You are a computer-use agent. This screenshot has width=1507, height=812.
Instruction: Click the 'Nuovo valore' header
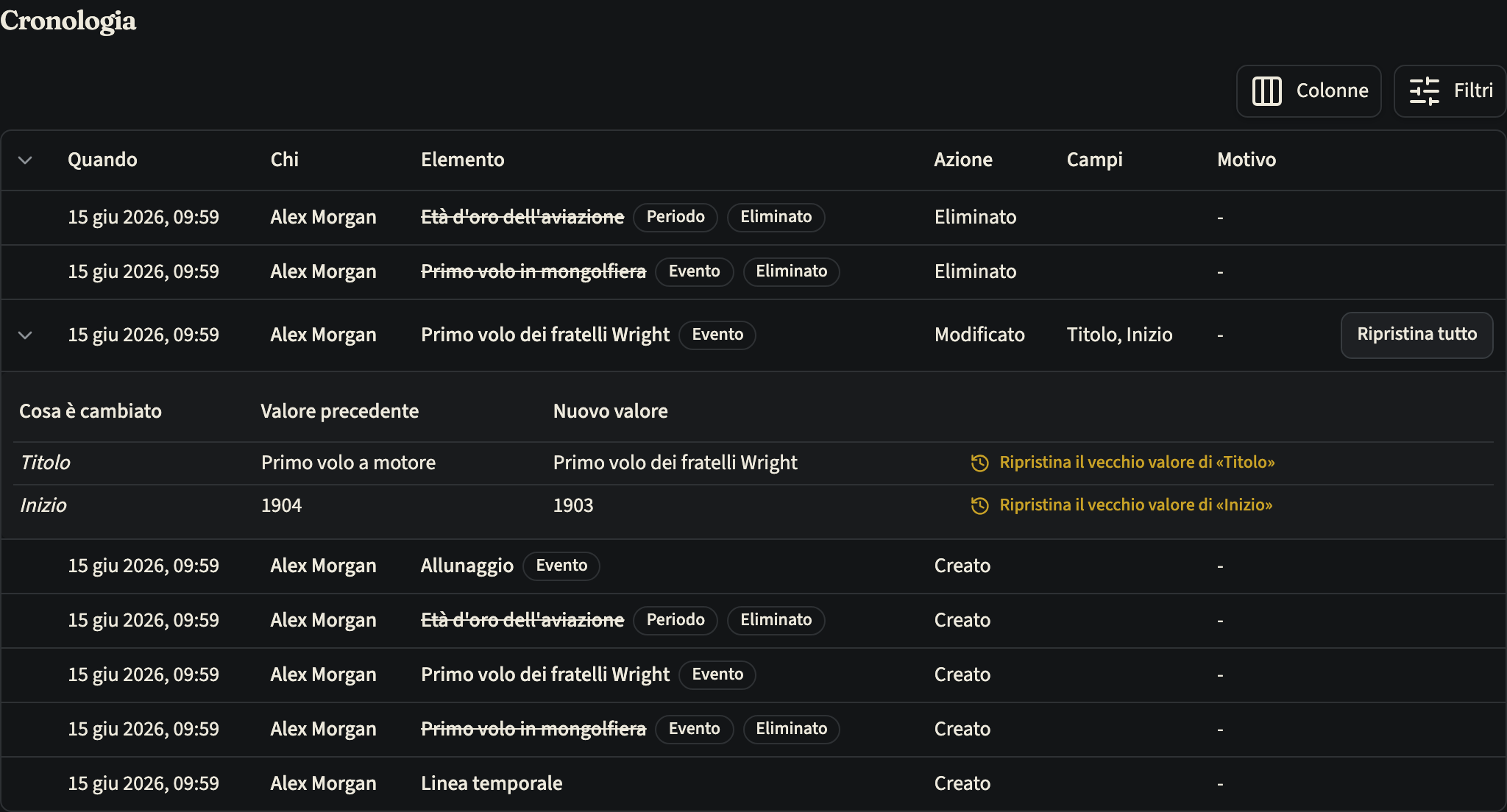coord(611,411)
